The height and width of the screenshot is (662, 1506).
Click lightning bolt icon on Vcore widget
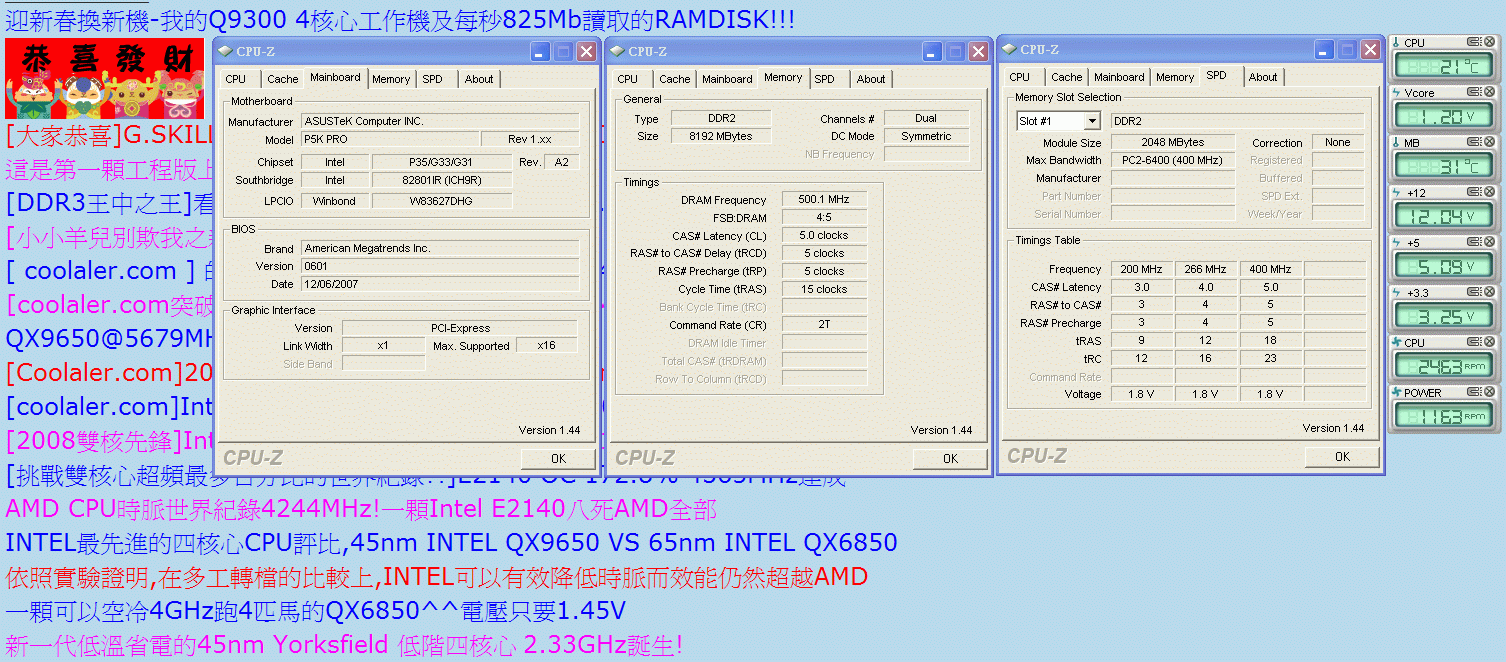1397,93
